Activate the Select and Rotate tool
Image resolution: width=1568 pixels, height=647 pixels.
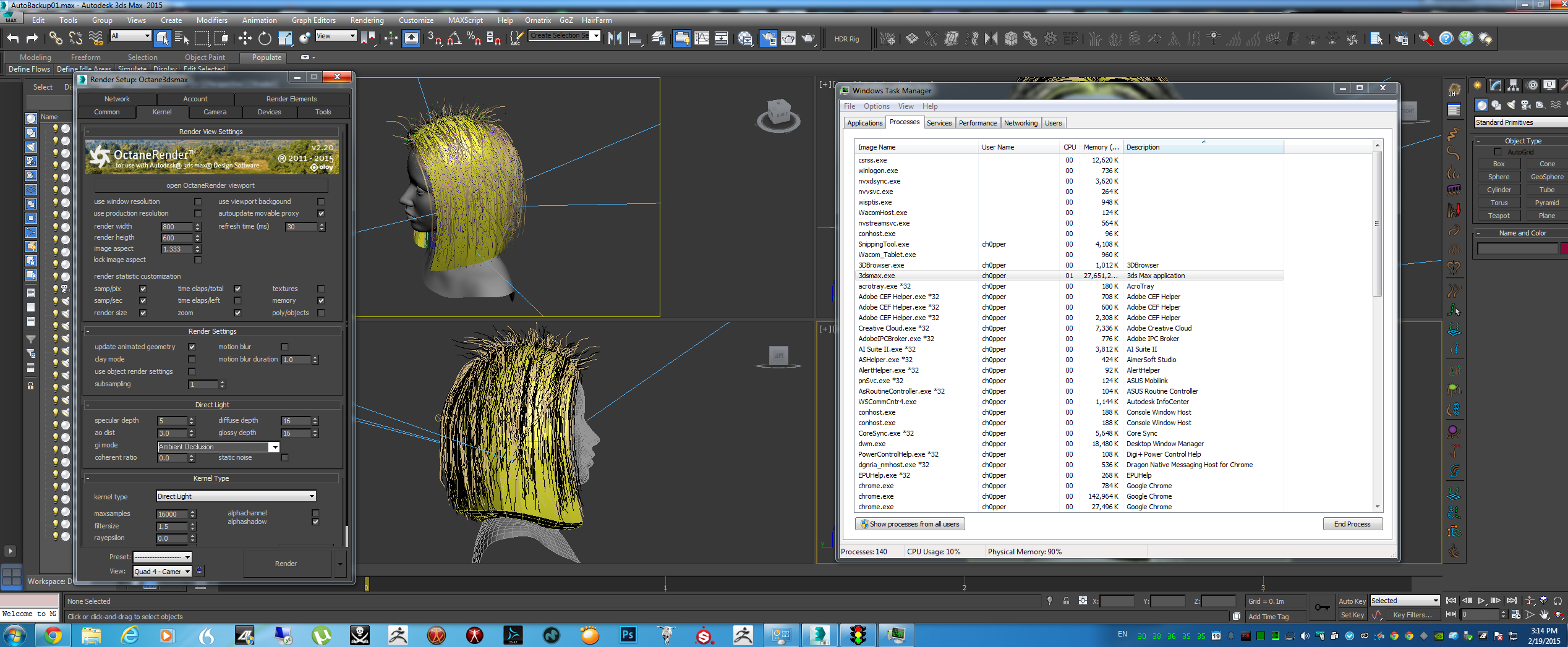[x=265, y=38]
